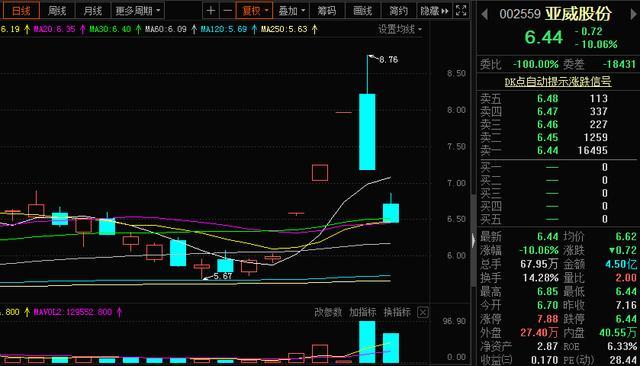Go to next stock with right arrow
640x366 pixels.
(634, 15)
